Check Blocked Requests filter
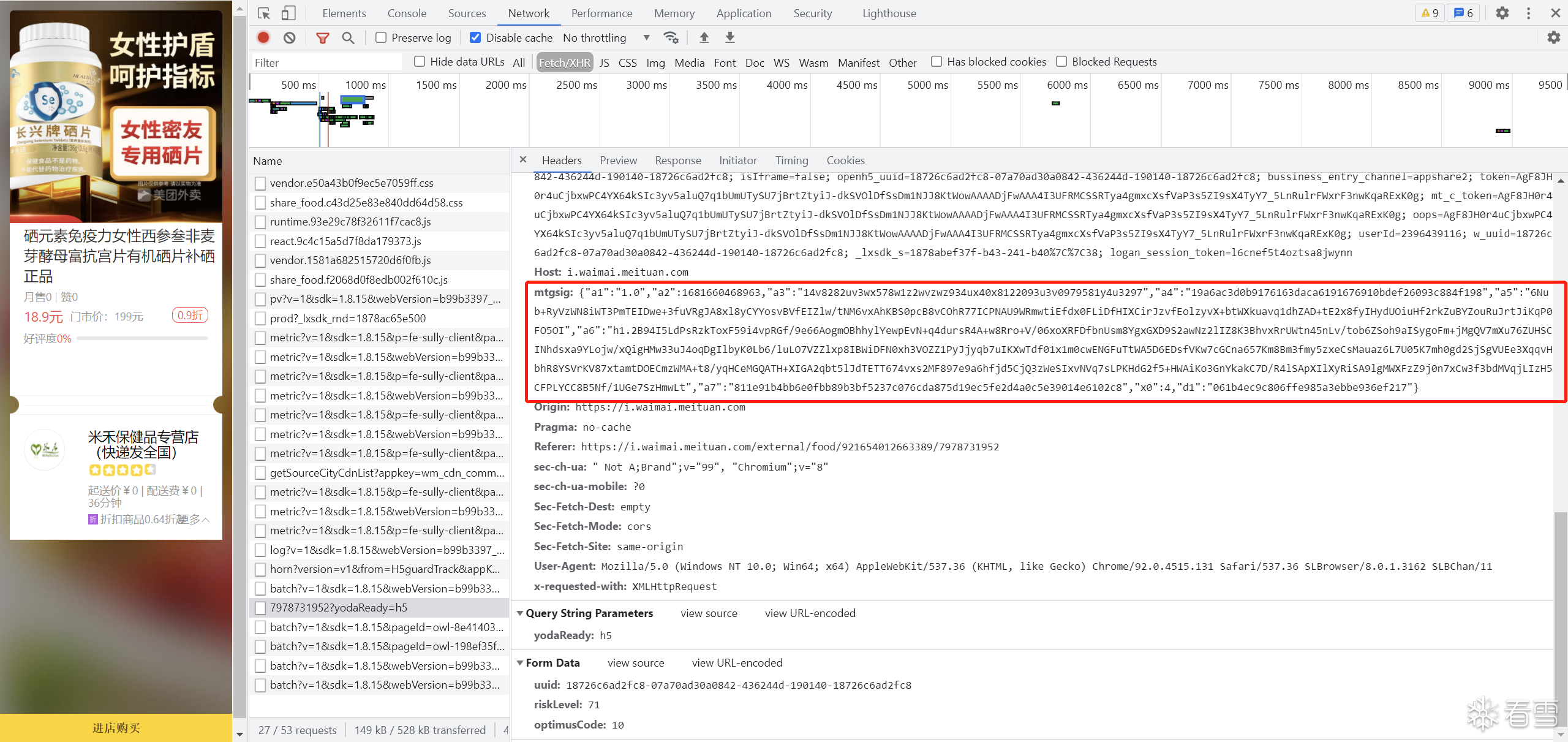 [x=1061, y=61]
